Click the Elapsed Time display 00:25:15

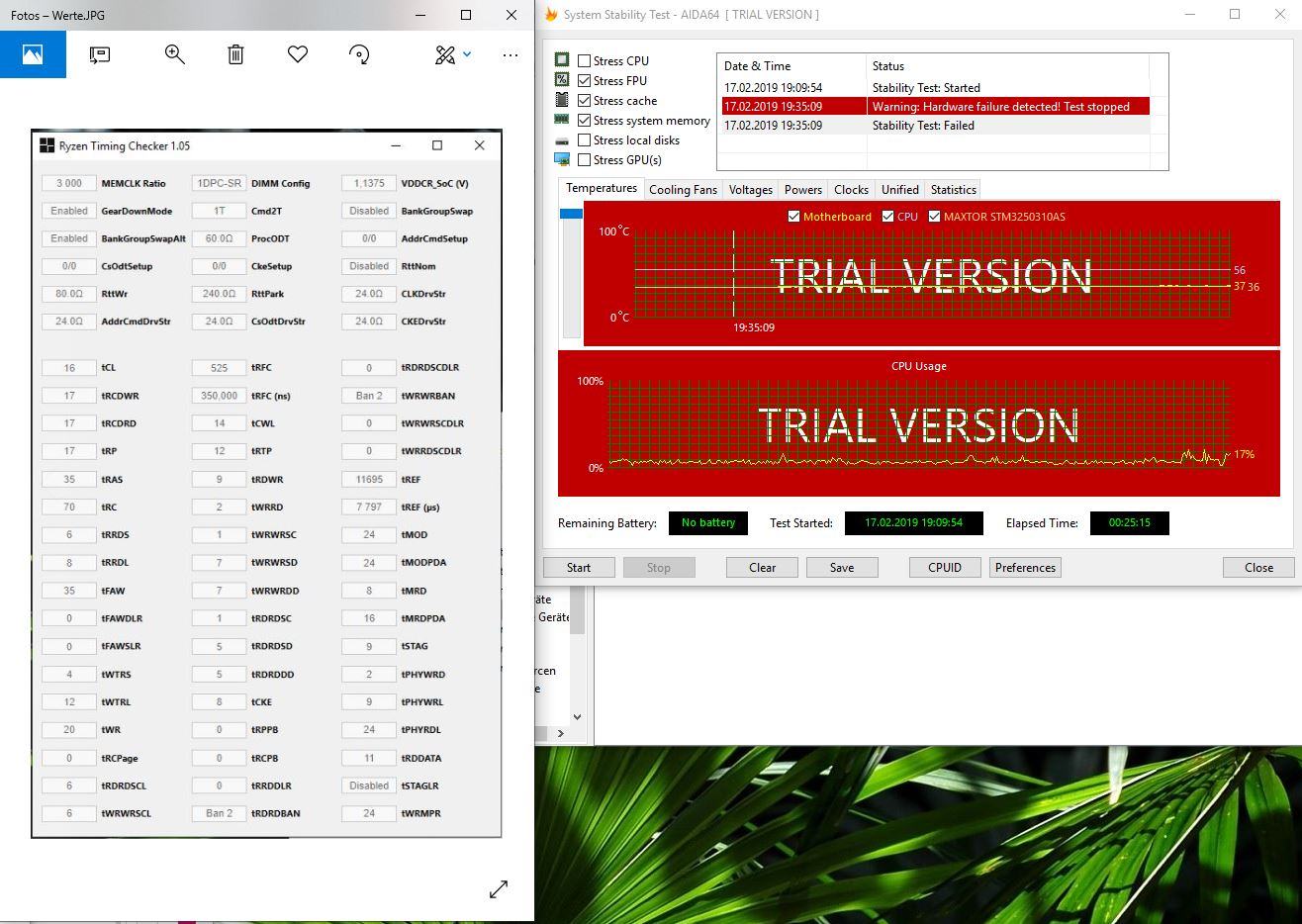click(1129, 523)
